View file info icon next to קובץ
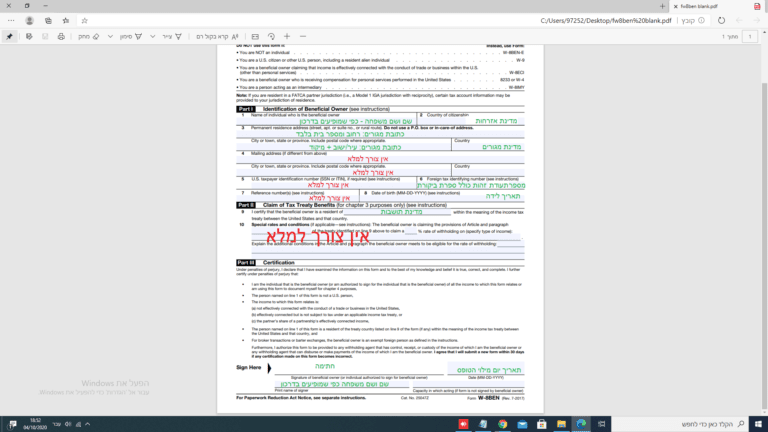768x432 pixels. pyautogui.click(x=701, y=21)
